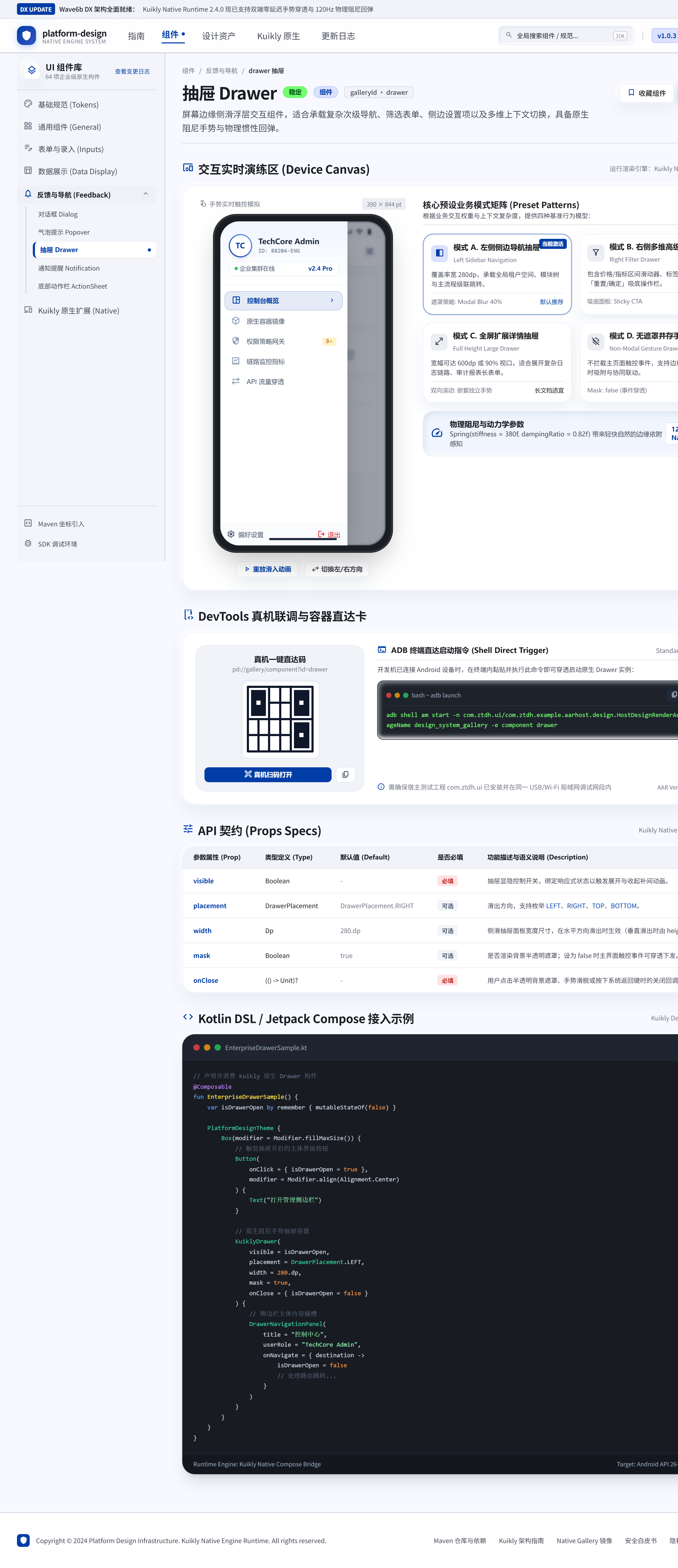Switch to the 设计资产 tab
The width and height of the screenshot is (678, 1568).
[x=219, y=36]
